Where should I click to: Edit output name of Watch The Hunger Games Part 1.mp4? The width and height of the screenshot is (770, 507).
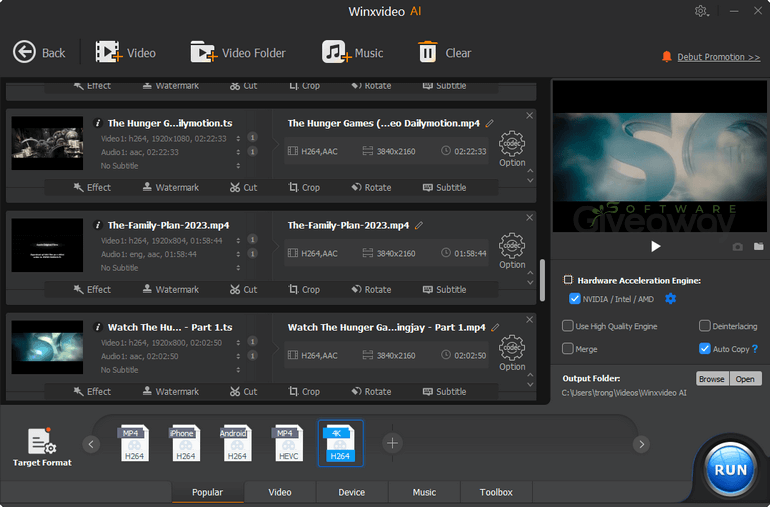coord(495,328)
